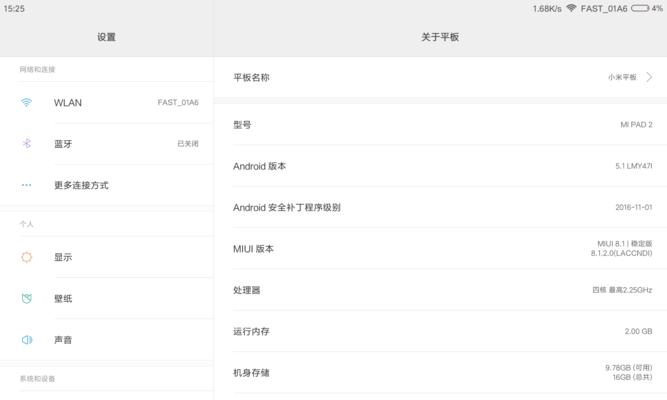The width and height of the screenshot is (667, 400).
Task: Click the 设置 header title
Action: (106, 37)
